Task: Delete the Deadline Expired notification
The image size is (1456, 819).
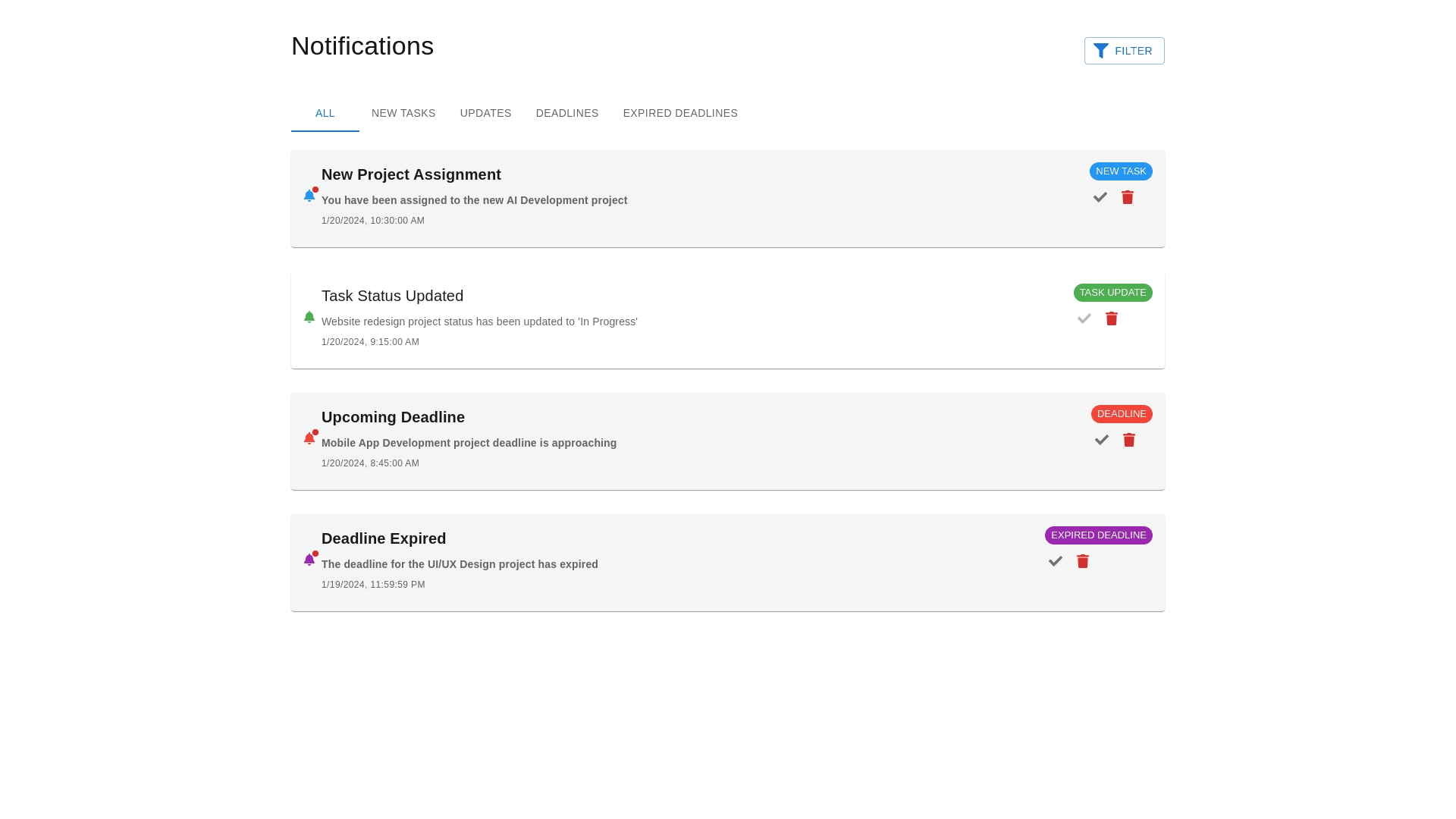Action: pyautogui.click(x=1083, y=561)
